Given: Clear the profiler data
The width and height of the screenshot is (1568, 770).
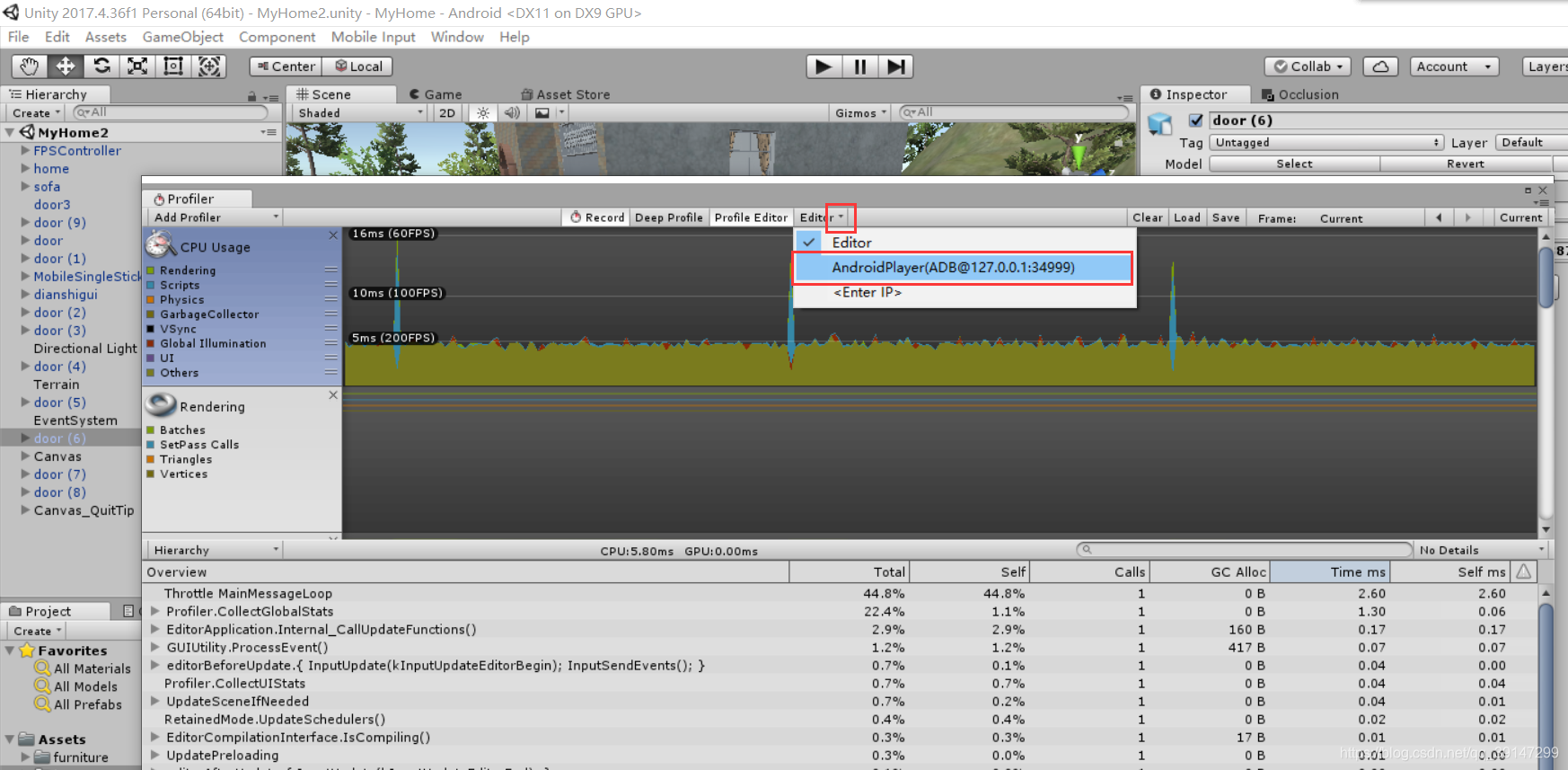Looking at the screenshot, I should point(1148,217).
